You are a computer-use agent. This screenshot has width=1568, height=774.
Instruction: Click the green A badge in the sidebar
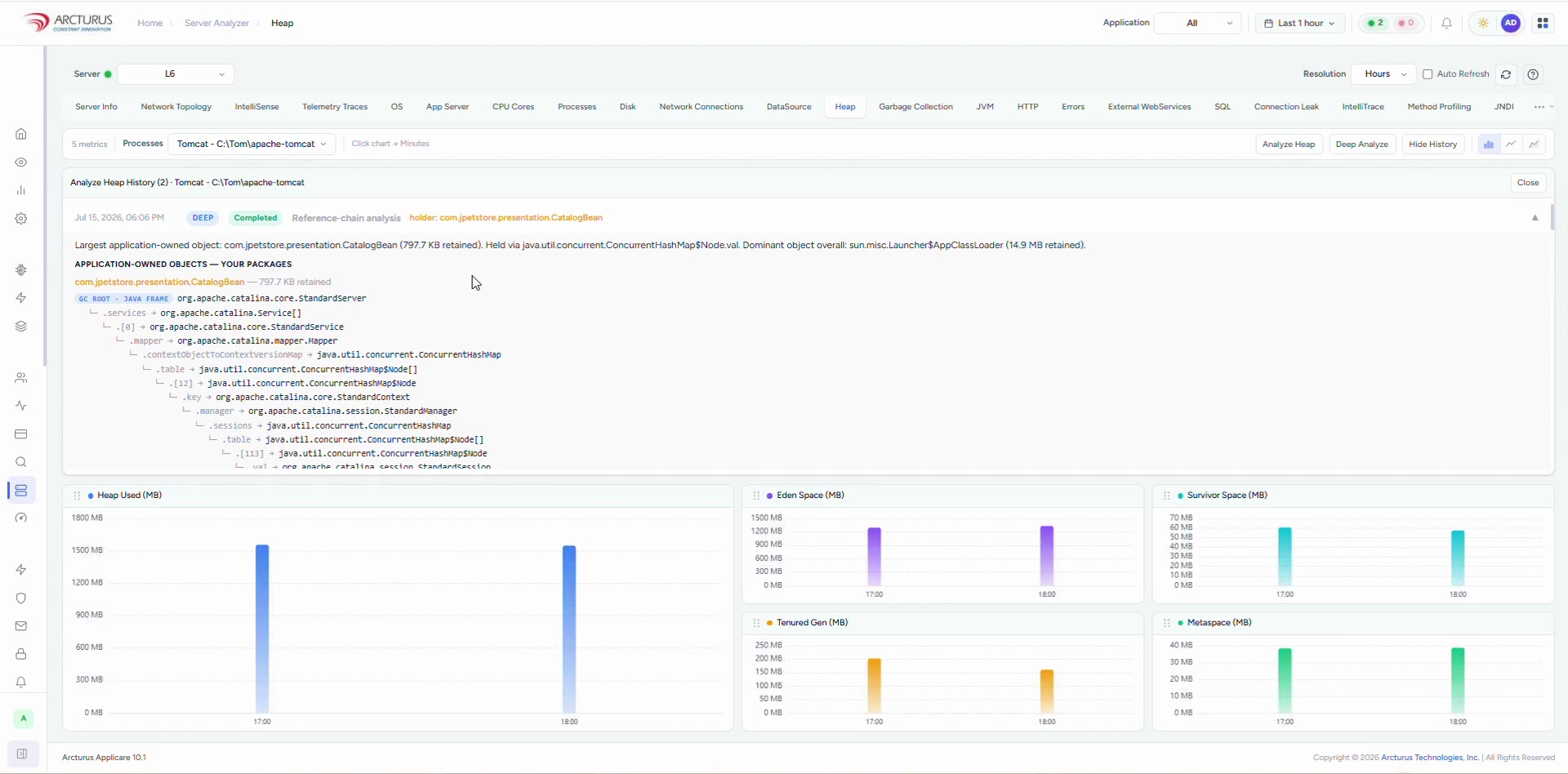pyautogui.click(x=23, y=718)
